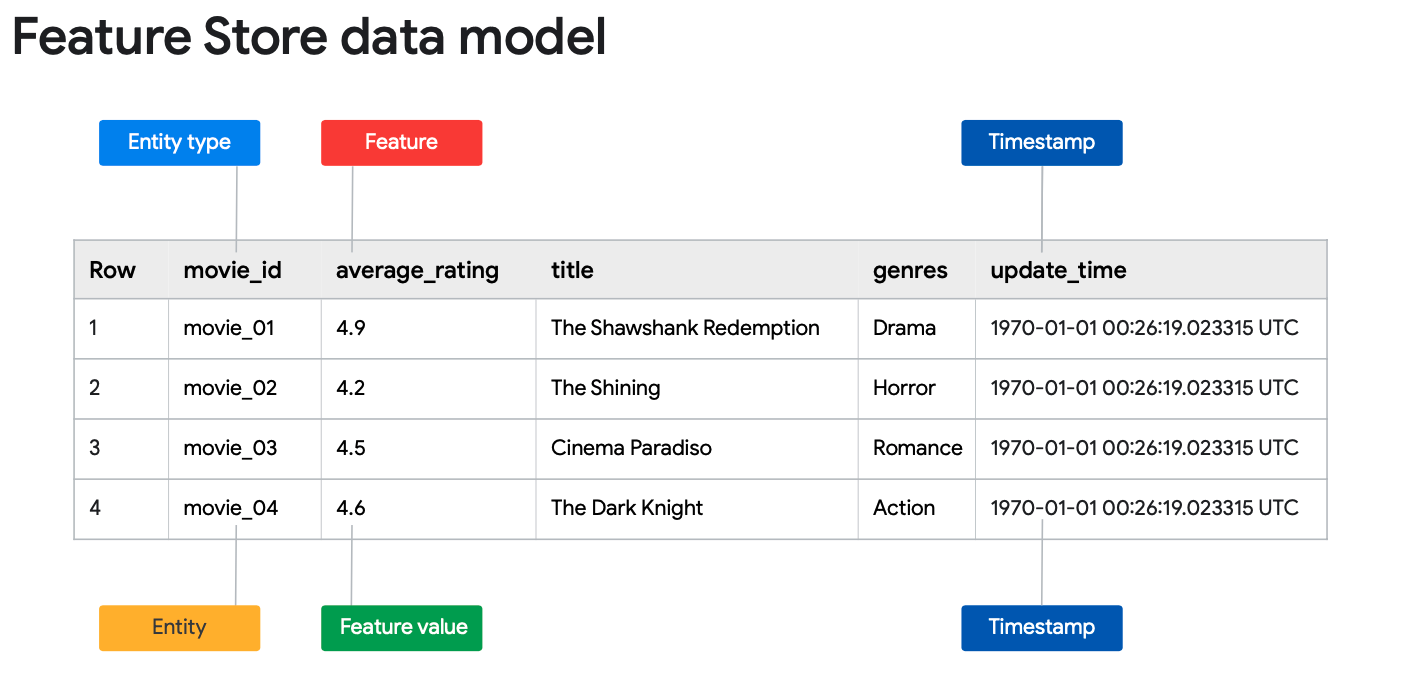Click The Shining title cell

click(605, 388)
